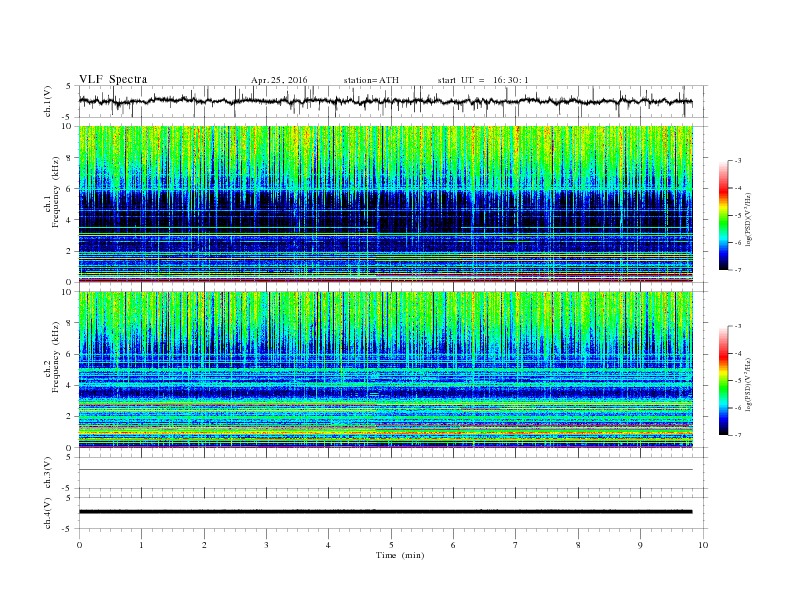The height and width of the screenshot is (612, 792).
Task: Click the "0" tick on the time axis
Action: 79,545
